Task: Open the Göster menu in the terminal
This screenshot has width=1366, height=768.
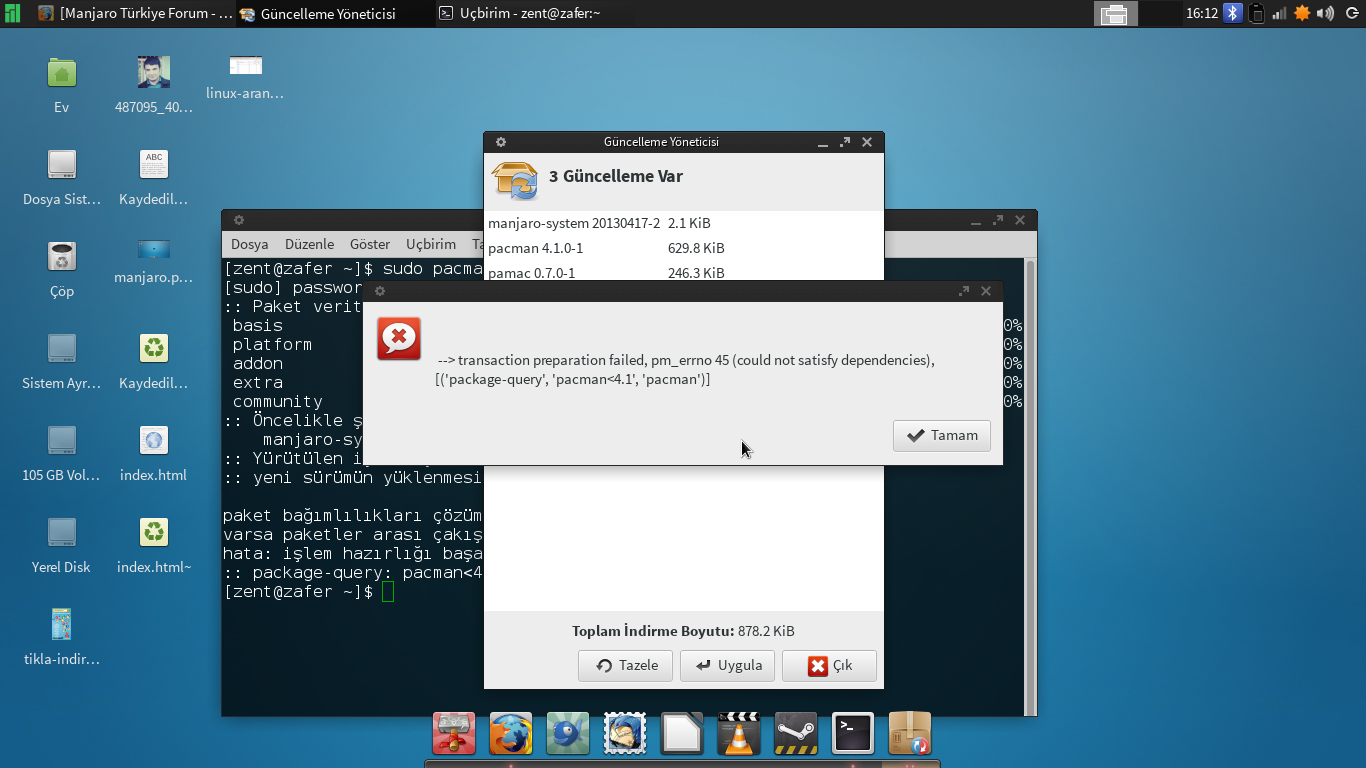Action: pyautogui.click(x=370, y=244)
